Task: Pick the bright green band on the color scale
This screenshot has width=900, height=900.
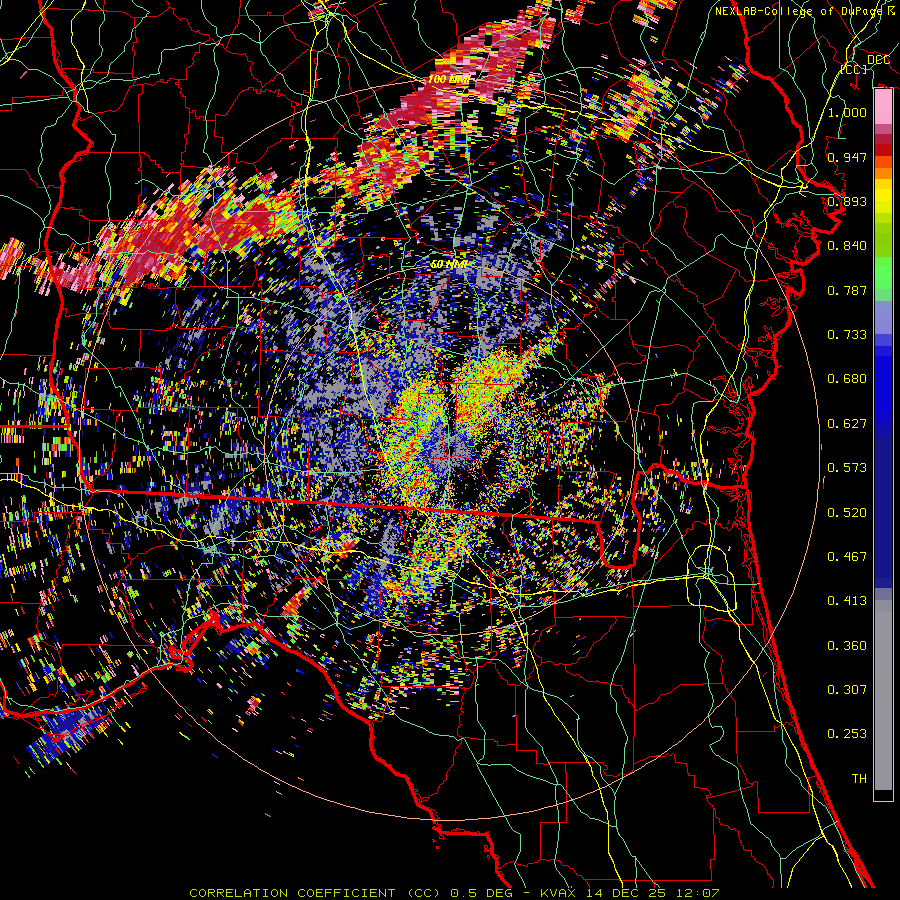Action: point(883,273)
